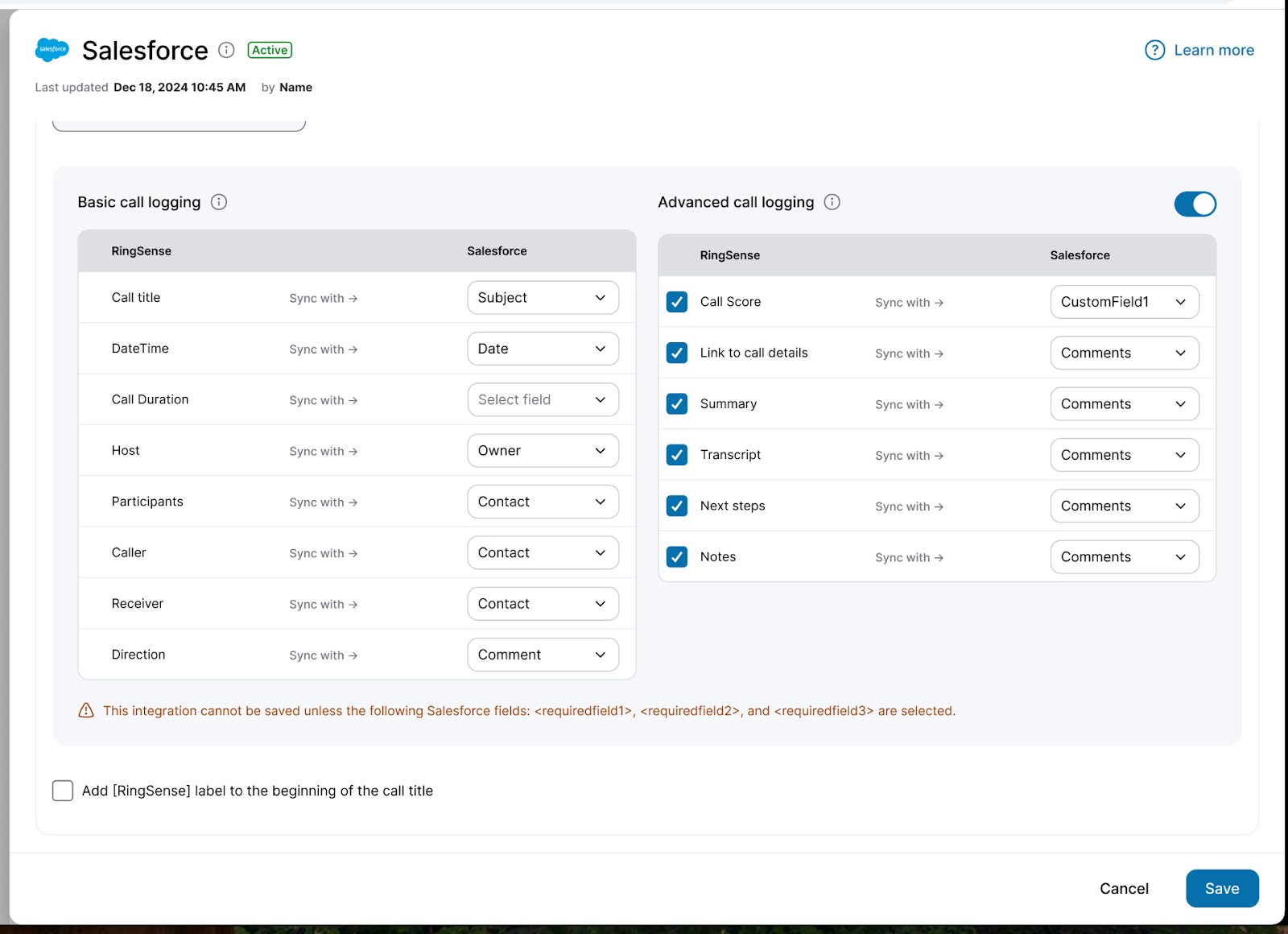1288x934 pixels.
Task: Click the Advanced call logging toggle slider knob
Action: (x=1202, y=204)
